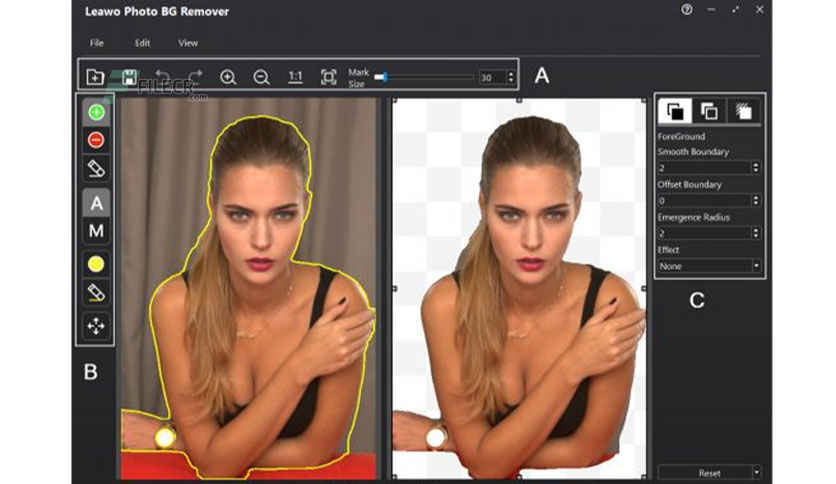Viewport: 836px width, 484px height.
Task: Select the green add foreground marker tool
Action: pos(96,112)
